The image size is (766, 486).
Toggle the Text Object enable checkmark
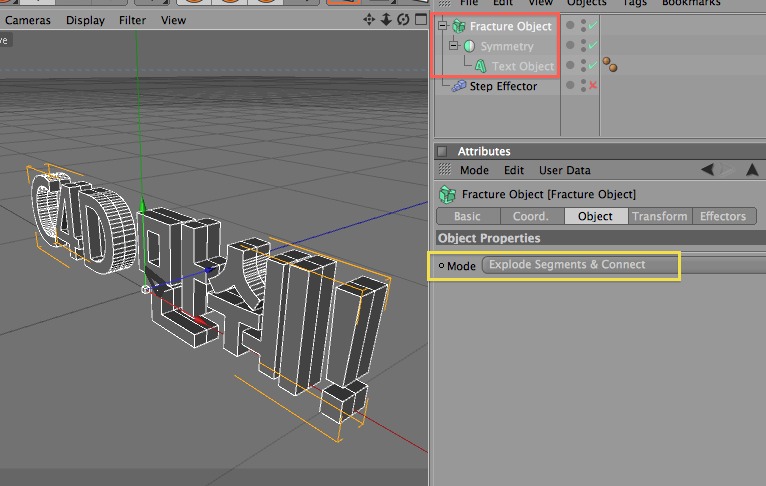point(593,65)
